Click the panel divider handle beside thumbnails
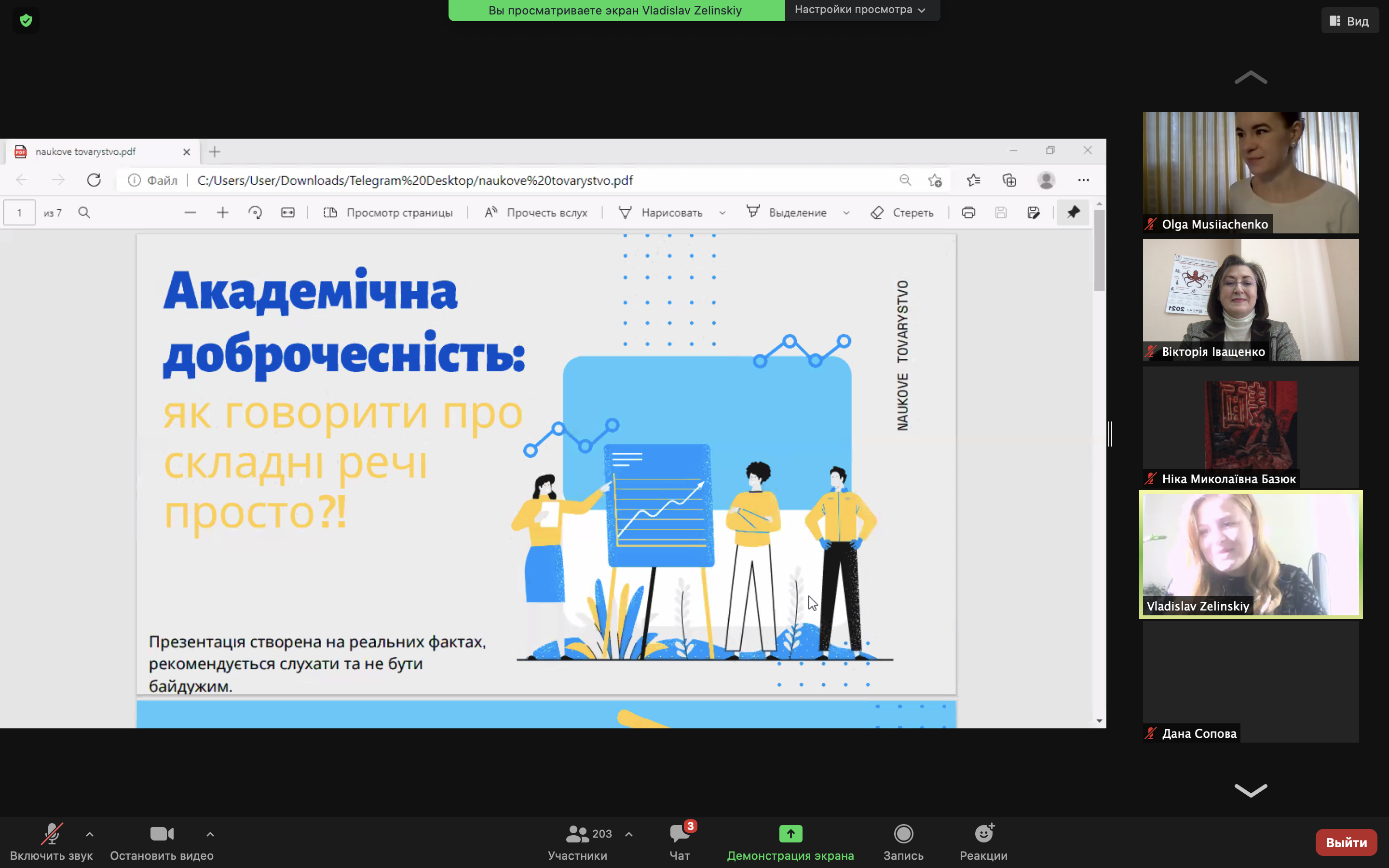This screenshot has width=1389, height=868. tap(1111, 434)
